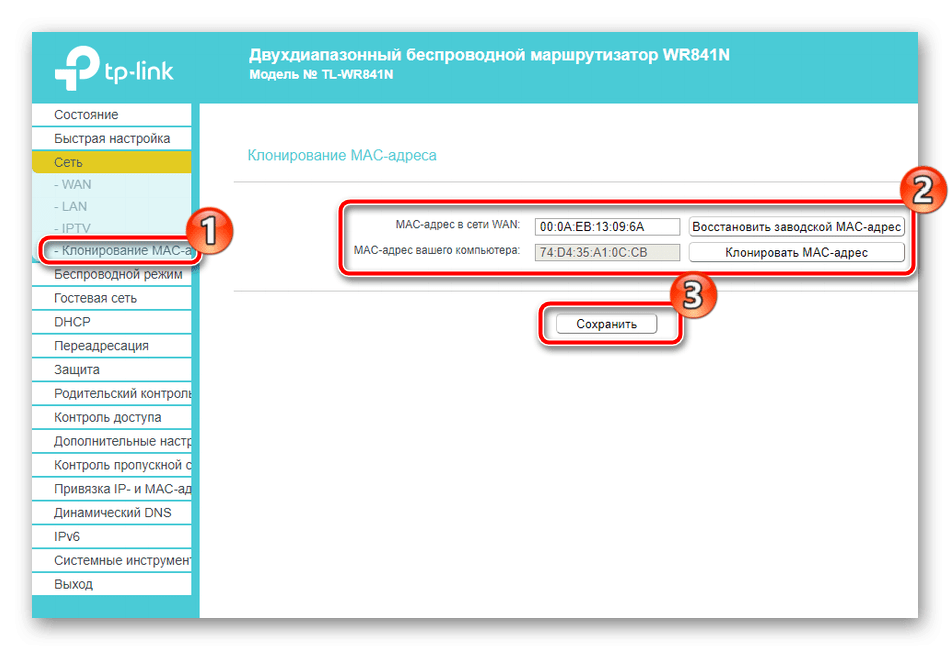Open the Состояние menu item
The height and width of the screenshot is (650, 950).
pyautogui.click(x=86, y=115)
